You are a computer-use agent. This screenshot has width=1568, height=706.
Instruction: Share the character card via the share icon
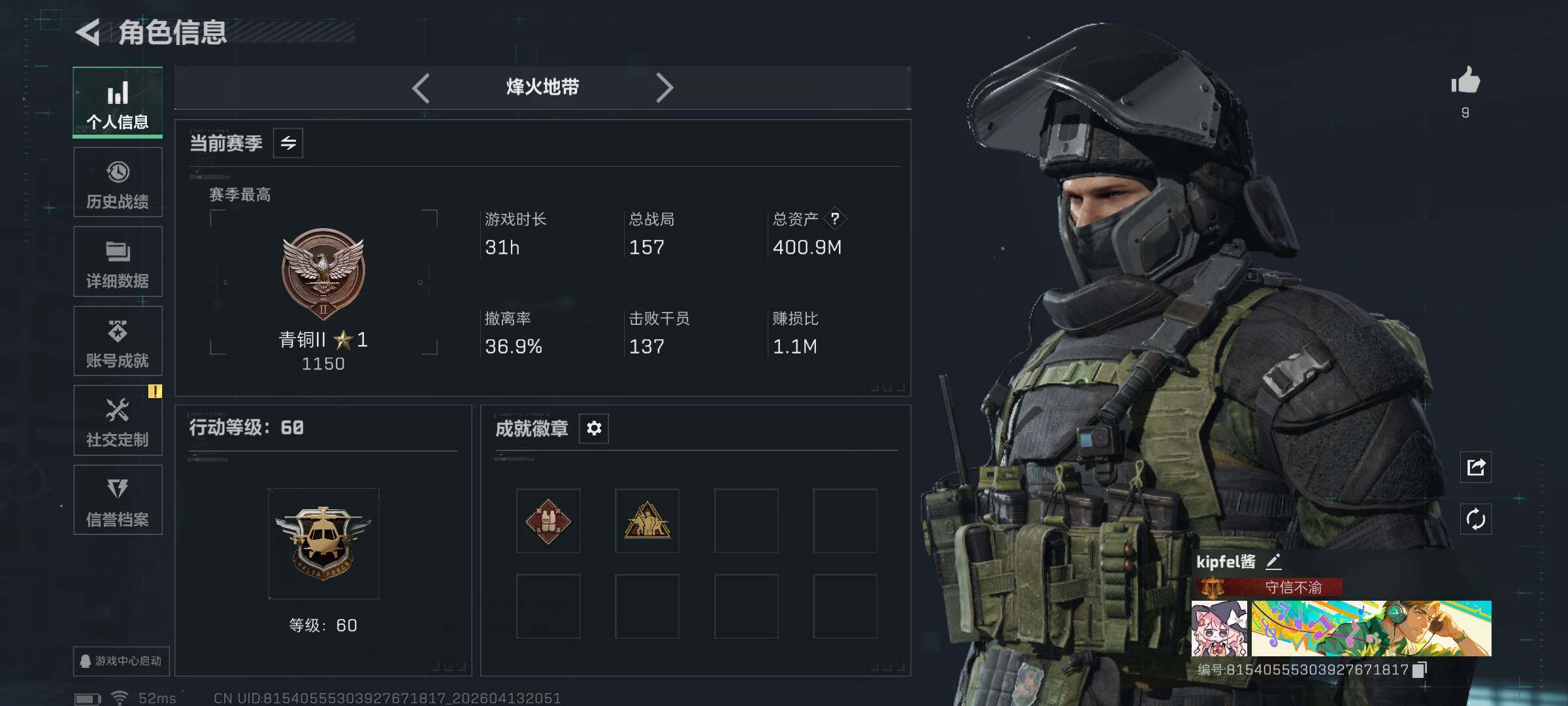1476,467
